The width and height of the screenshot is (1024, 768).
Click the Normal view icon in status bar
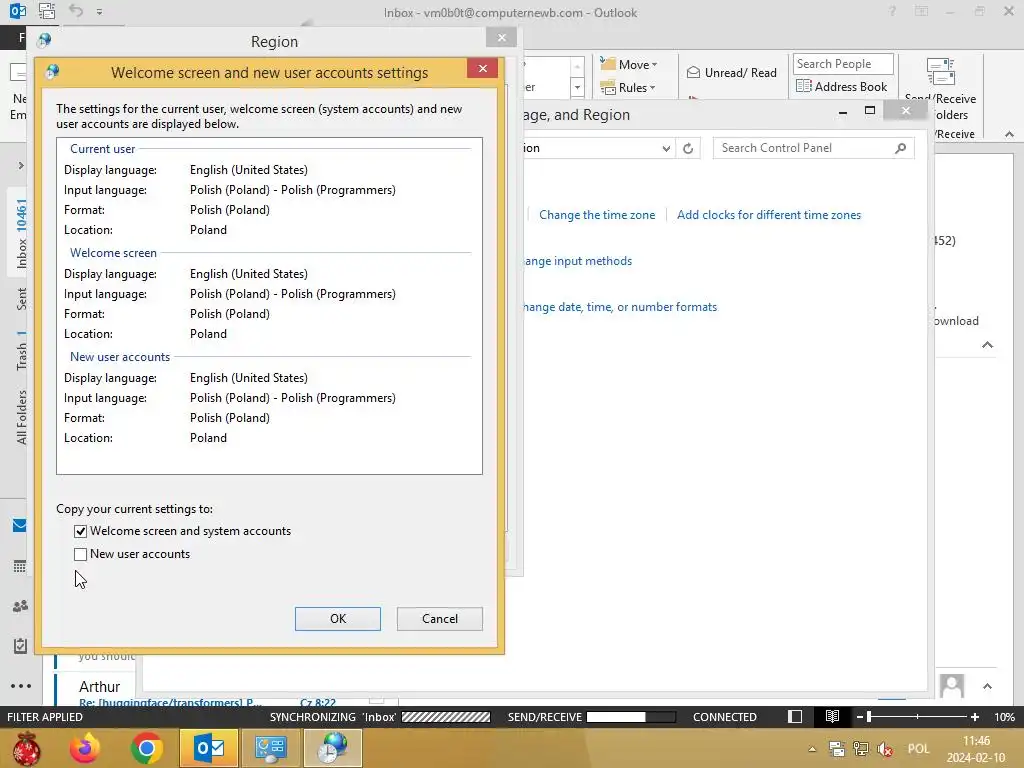(795, 717)
